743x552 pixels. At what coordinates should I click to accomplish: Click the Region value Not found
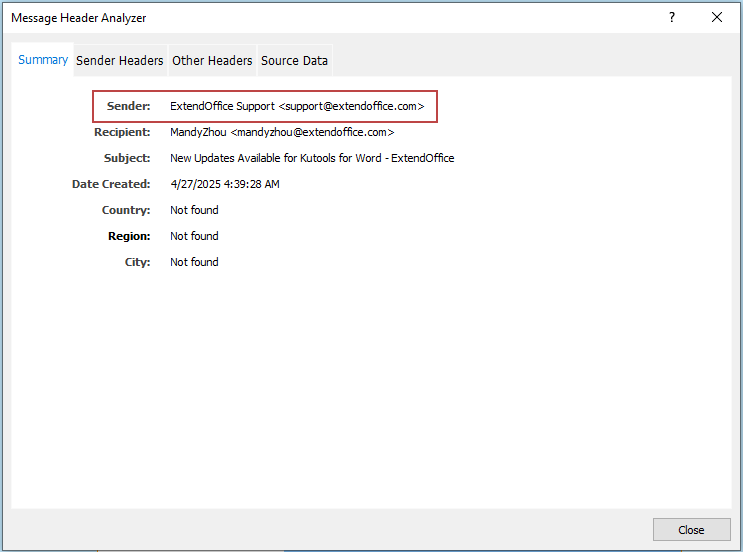194,236
